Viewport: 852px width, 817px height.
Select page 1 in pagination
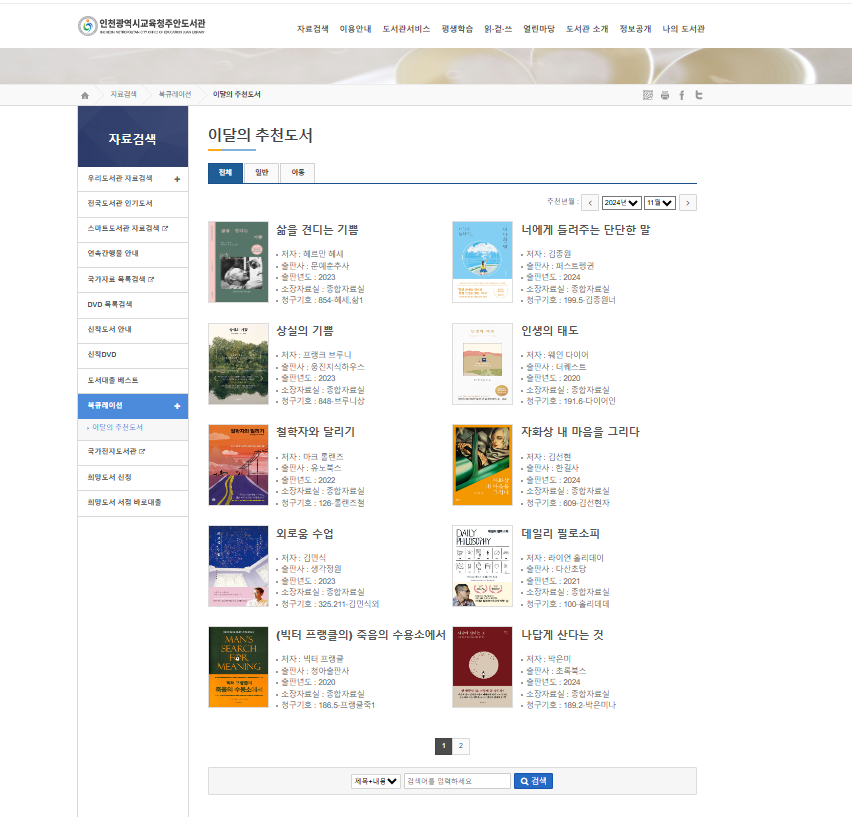pyautogui.click(x=443, y=746)
